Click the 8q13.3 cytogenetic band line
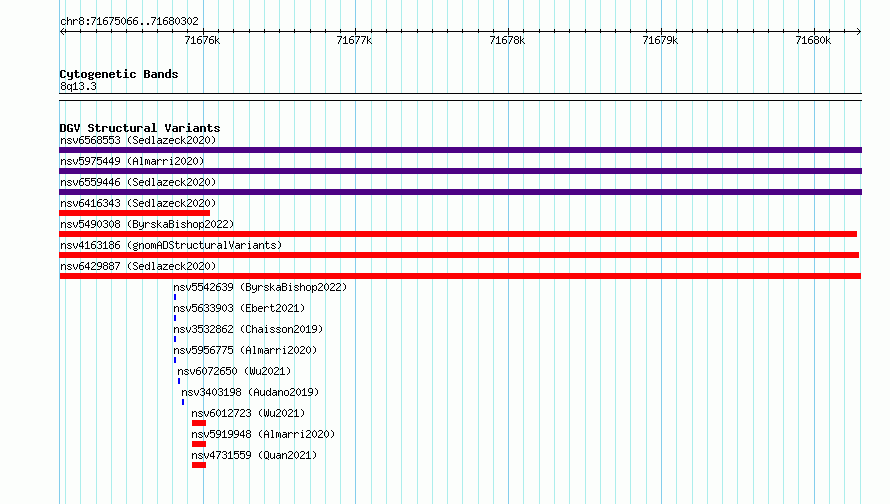The image size is (890, 504). [x=460, y=97]
